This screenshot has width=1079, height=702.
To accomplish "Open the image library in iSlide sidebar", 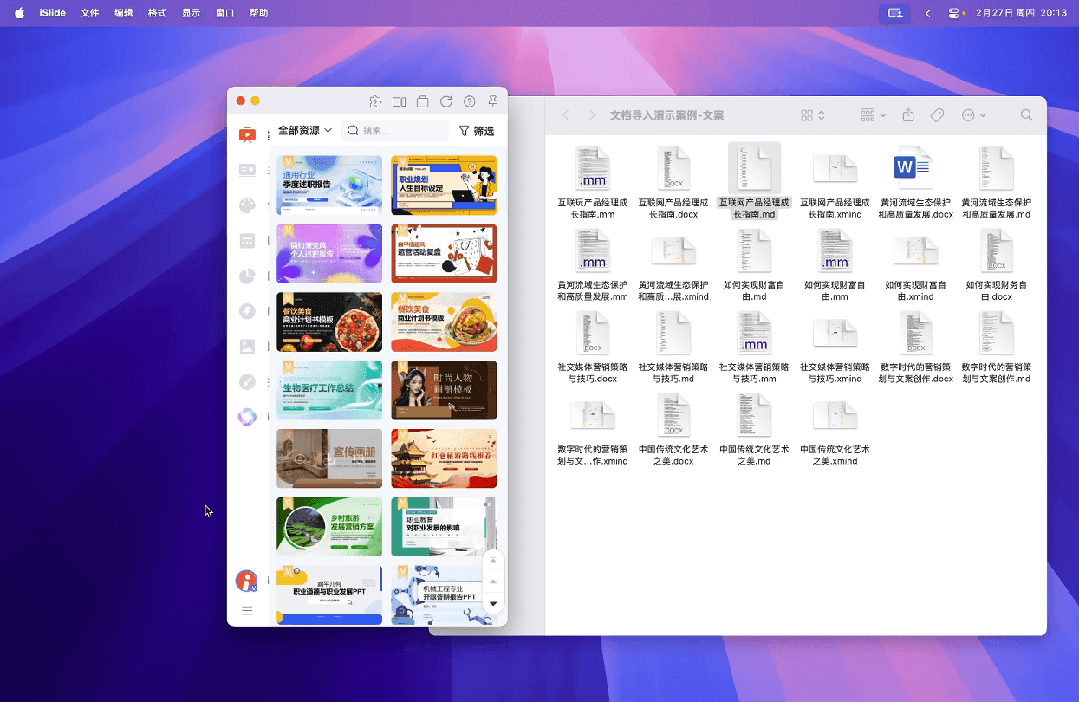I will [248, 345].
